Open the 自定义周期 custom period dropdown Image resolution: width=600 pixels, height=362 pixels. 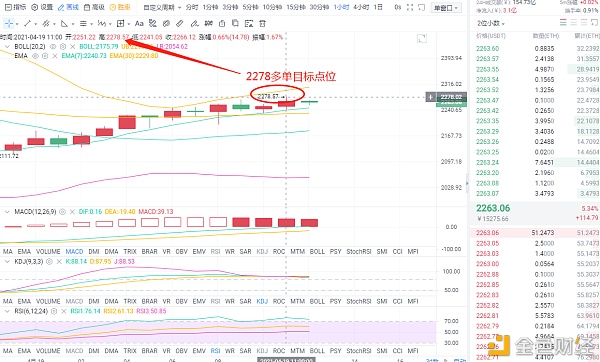[x=162, y=7]
